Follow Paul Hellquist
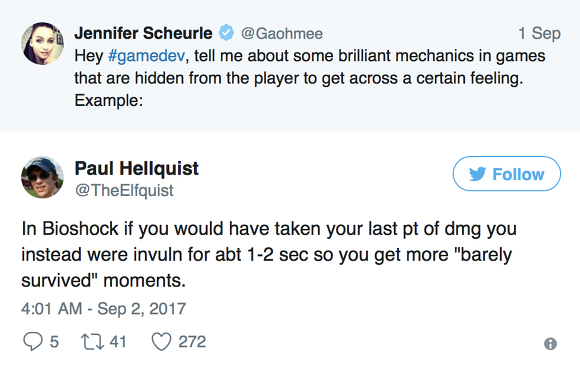Screen dimensions: 580x365 point(506,173)
